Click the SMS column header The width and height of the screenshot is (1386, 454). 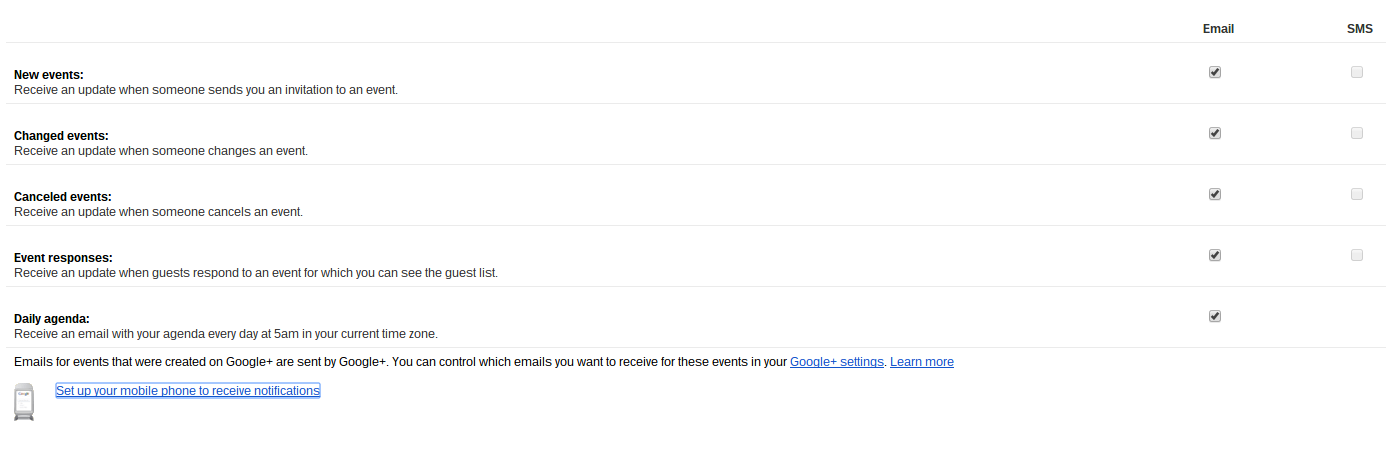click(x=1360, y=29)
